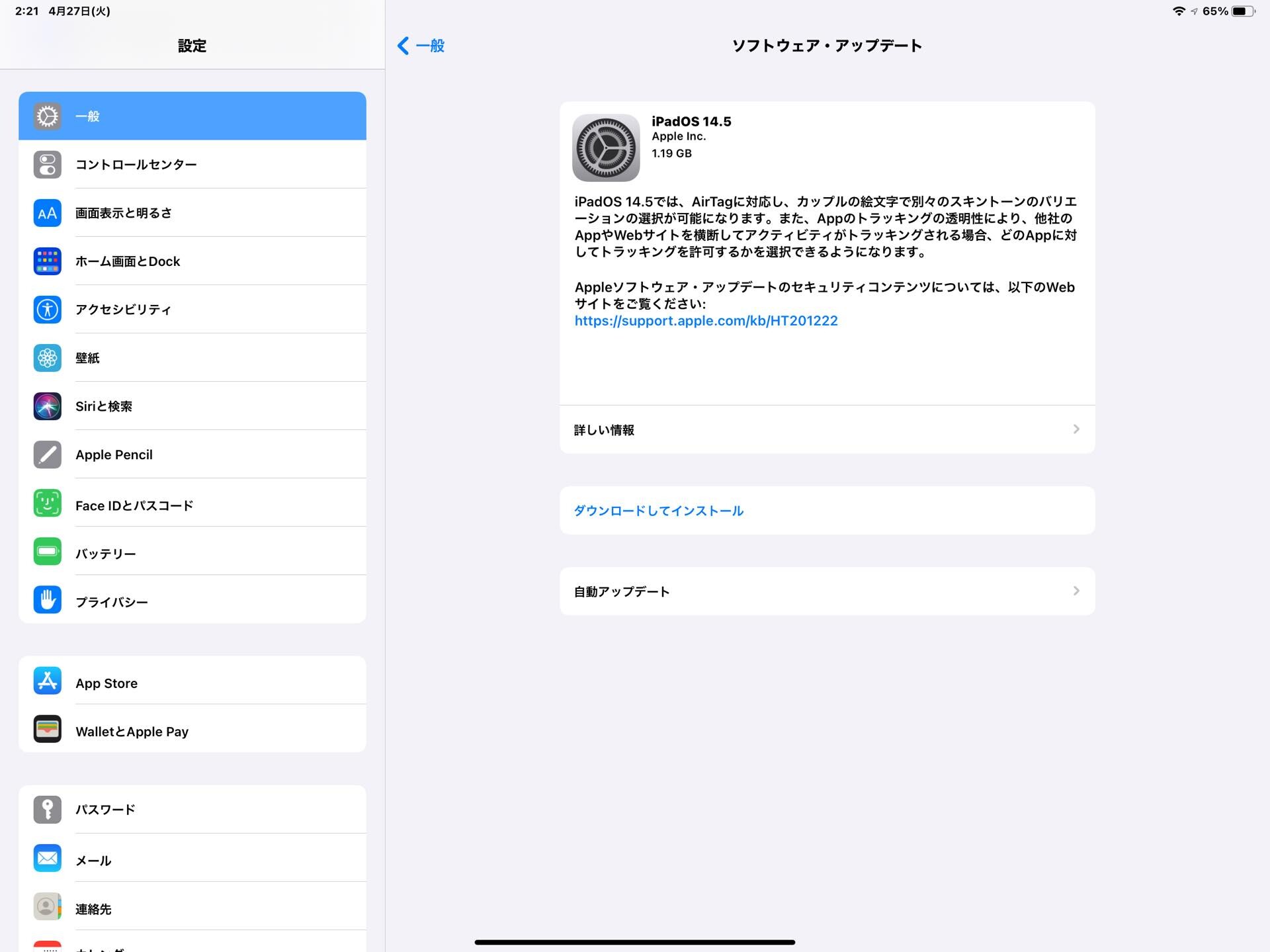
Task: Open App Store settings label
Action: [x=106, y=683]
